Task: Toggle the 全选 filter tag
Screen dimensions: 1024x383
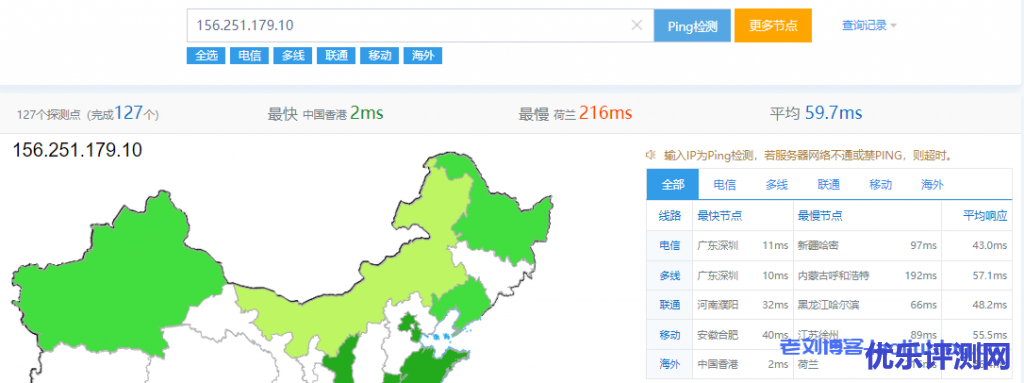Action: tap(206, 56)
